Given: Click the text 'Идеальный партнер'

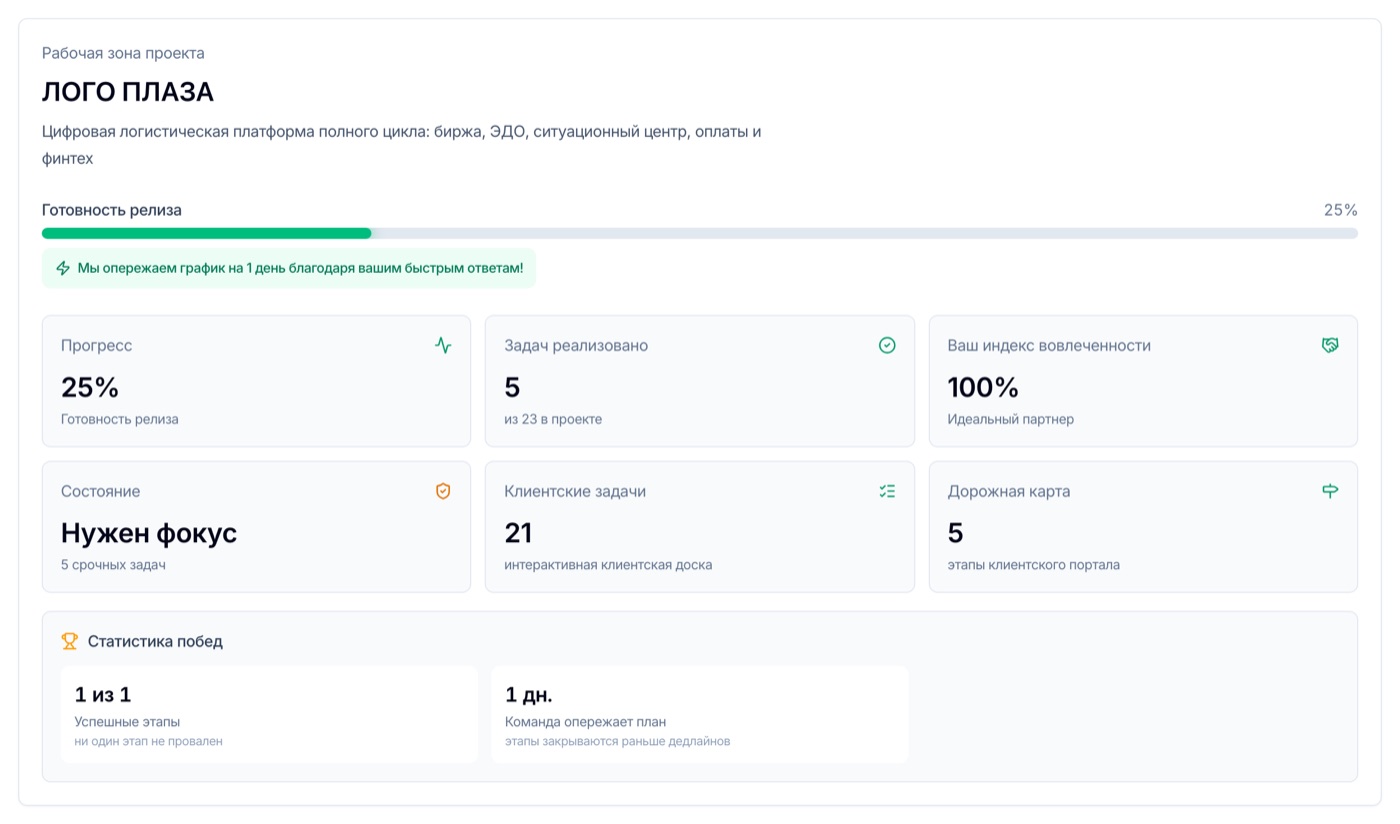Looking at the screenshot, I should pos(1011,419).
